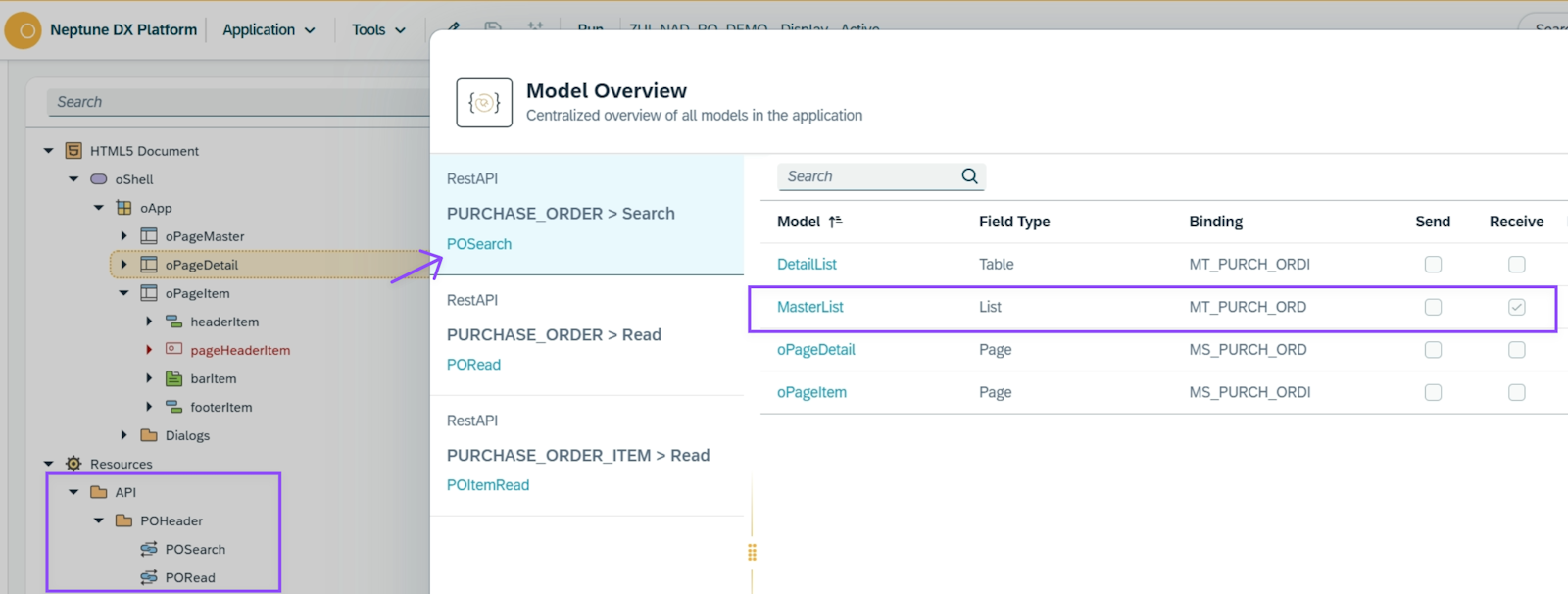Click the Resources gear icon

[73, 464]
